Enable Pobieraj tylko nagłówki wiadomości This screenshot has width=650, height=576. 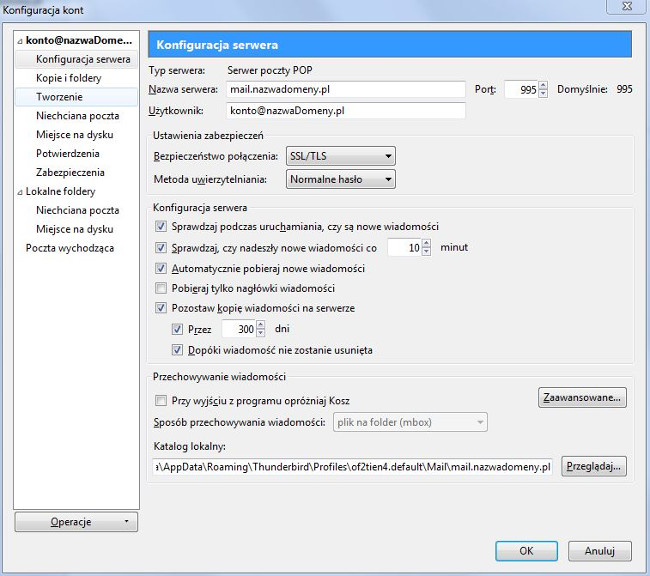point(161,288)
